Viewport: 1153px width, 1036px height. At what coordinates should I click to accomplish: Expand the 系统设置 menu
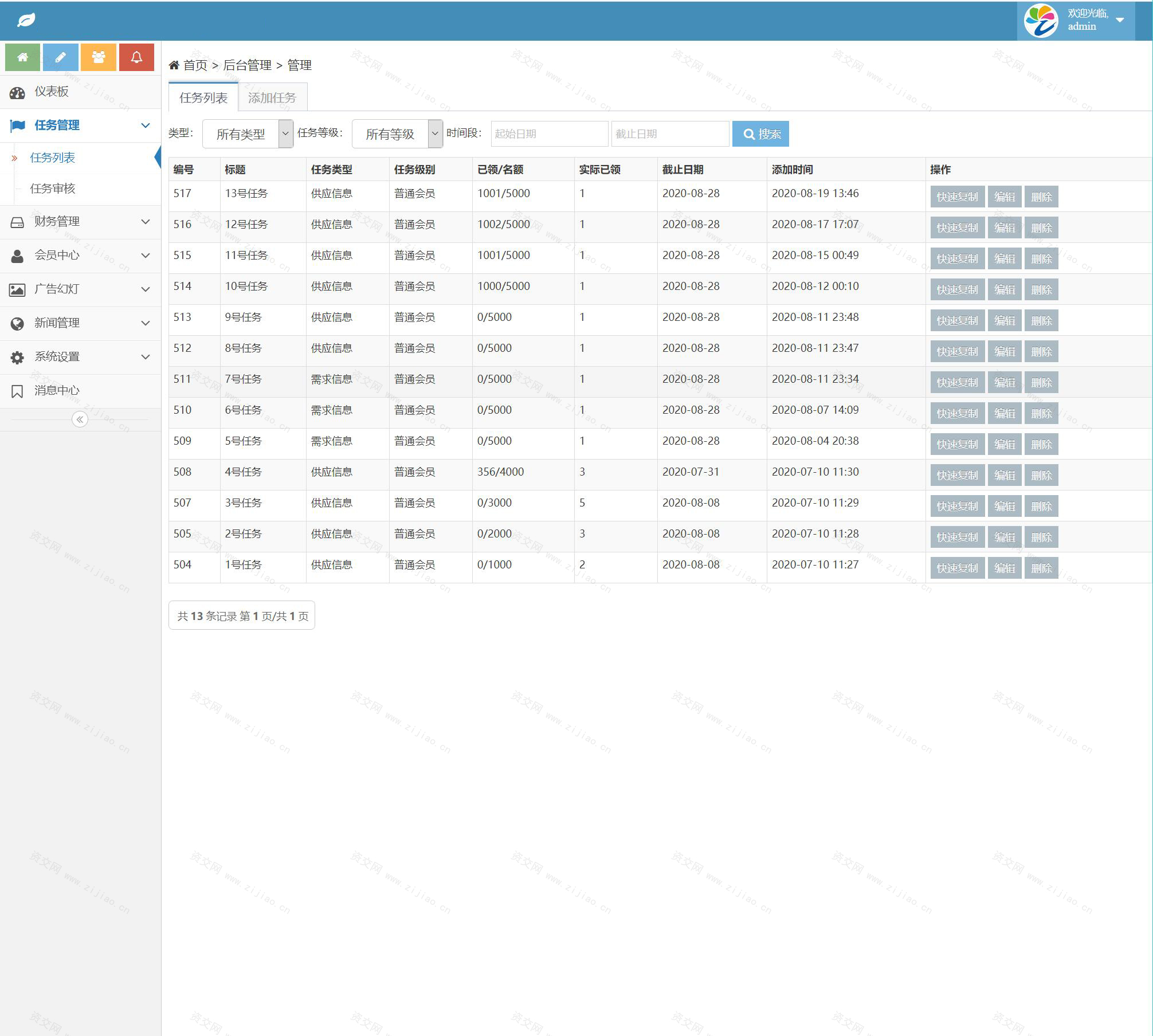(x=80, y=357)
